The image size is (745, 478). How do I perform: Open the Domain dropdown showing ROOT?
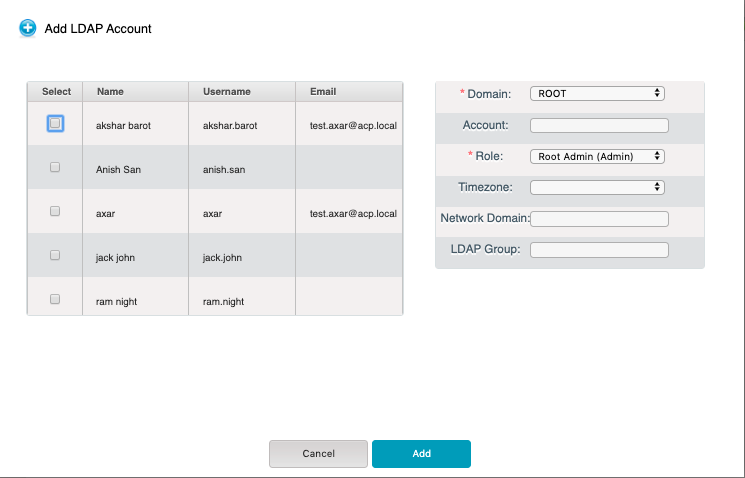coord(597,94)
